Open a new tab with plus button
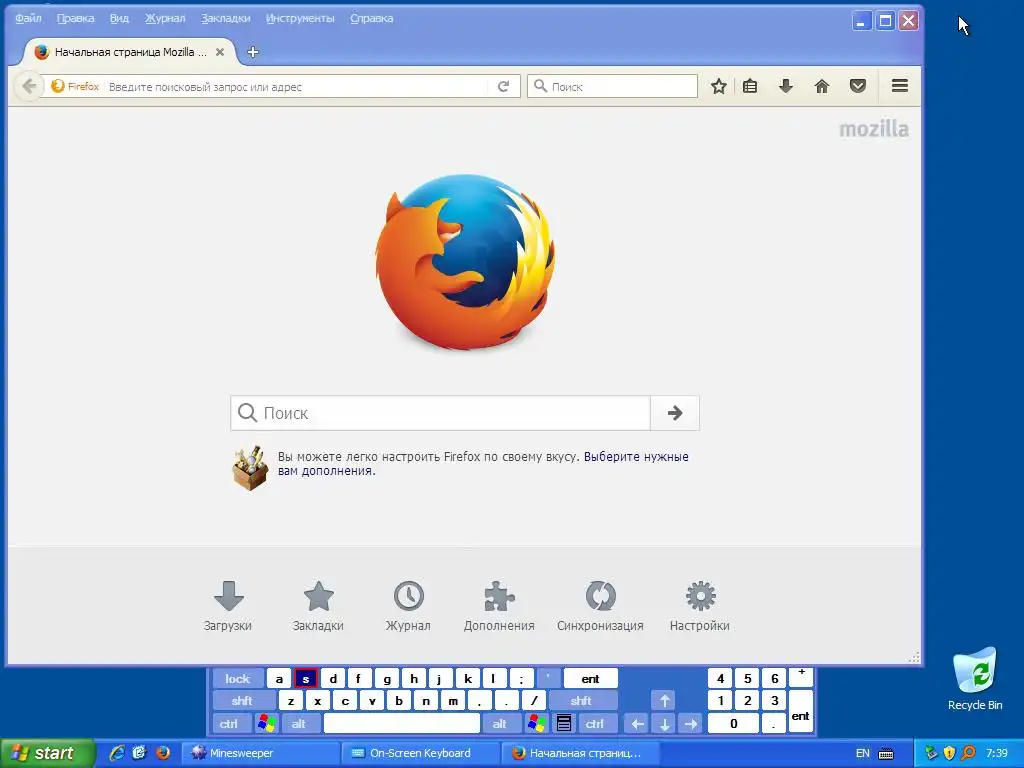 click(253, 52)
